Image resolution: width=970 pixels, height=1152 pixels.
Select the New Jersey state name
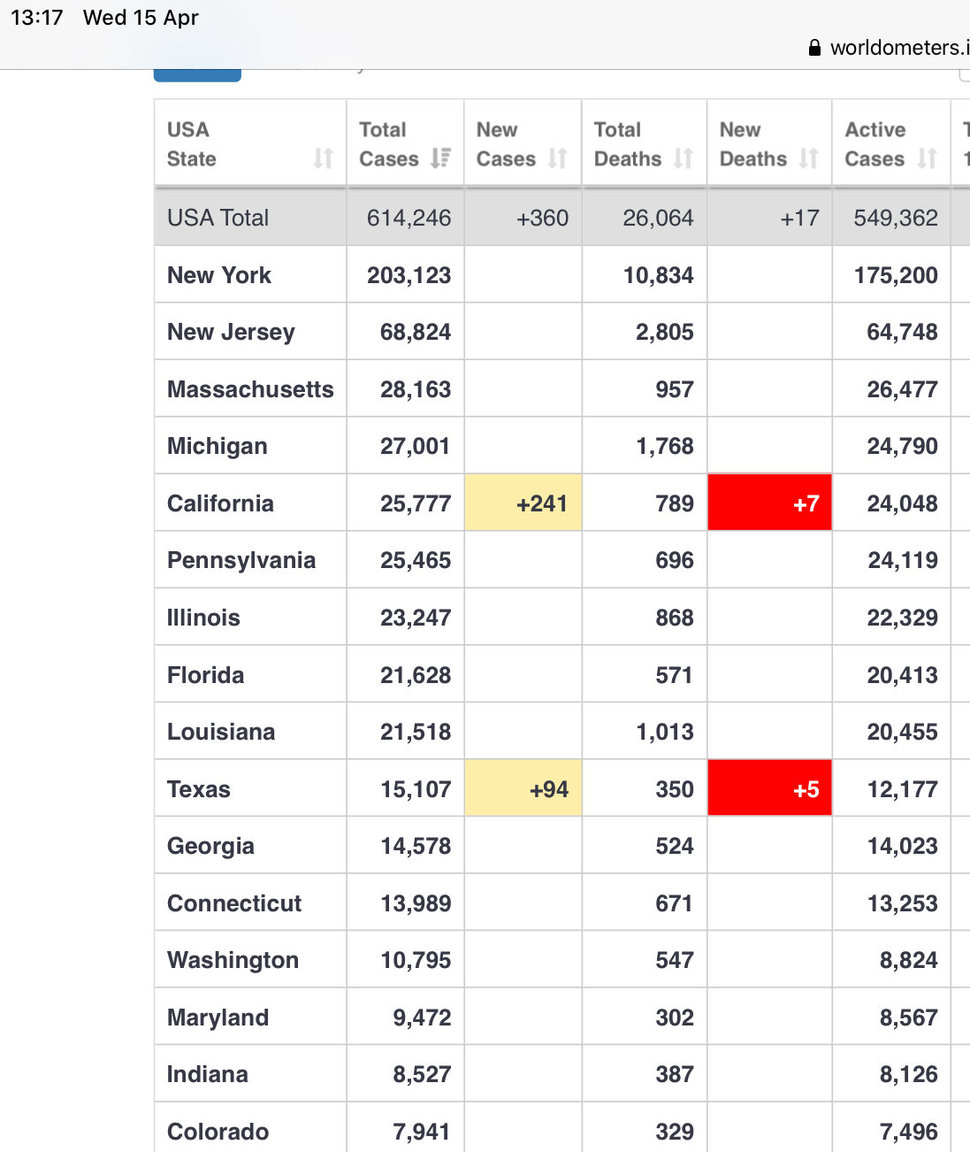click(231, 332)
